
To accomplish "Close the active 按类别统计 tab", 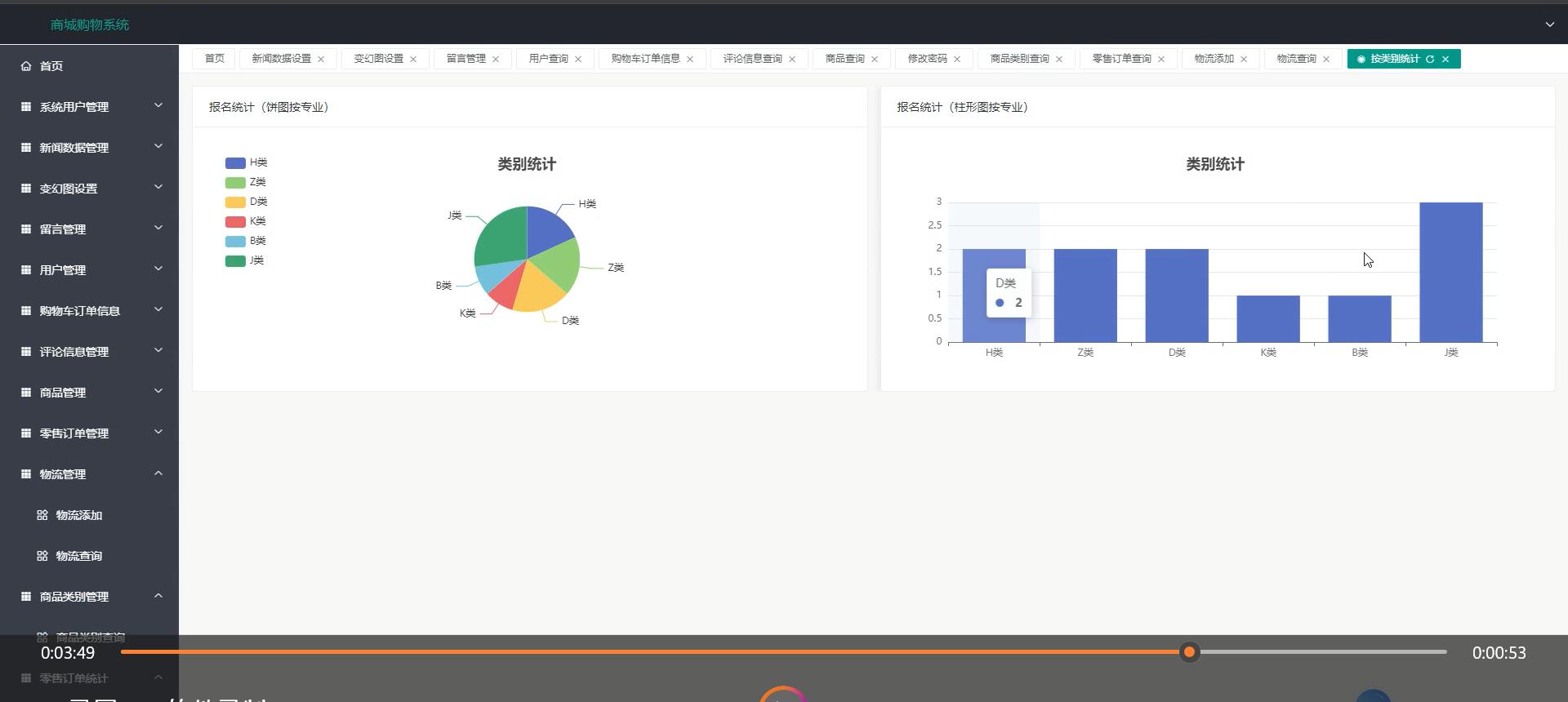I will click(x=1445, y=59).
